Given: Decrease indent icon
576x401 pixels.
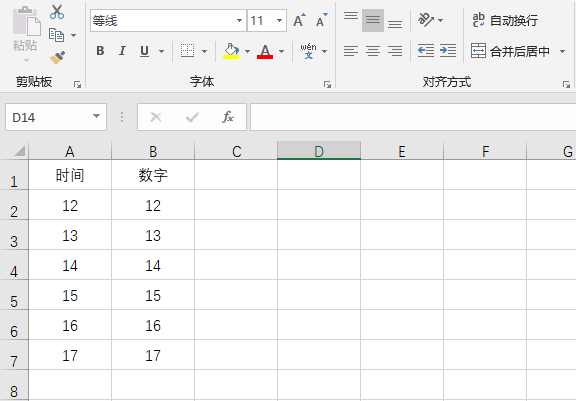Looking at the screenshot, I should pos(426,51).
